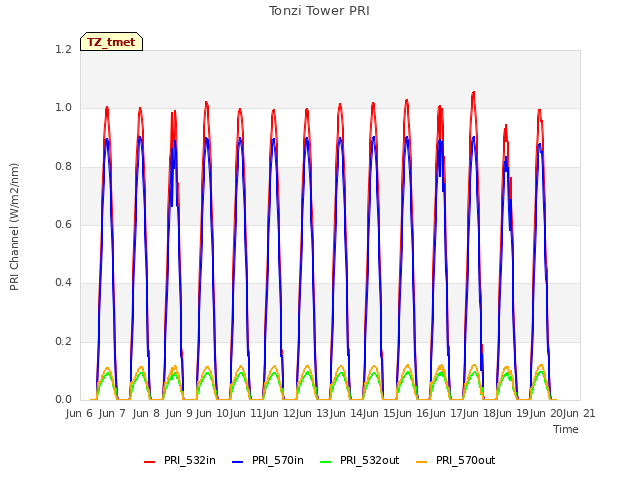Screen dimensions: 640x480
Task: Click the 1.2 y-axis tick label
Action: (63, 49)
